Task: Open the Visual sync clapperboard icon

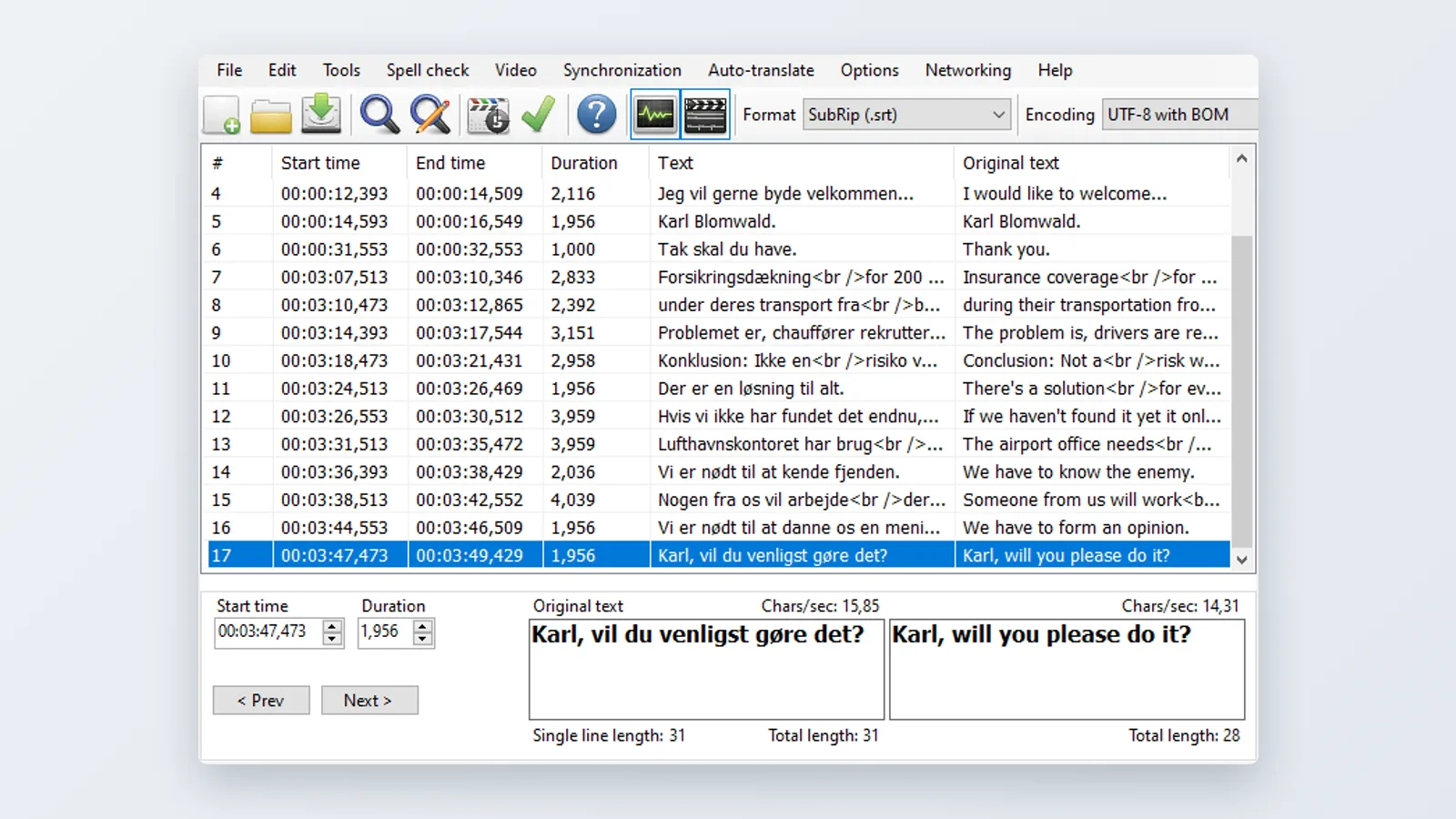Action: (x=488, y=116)
